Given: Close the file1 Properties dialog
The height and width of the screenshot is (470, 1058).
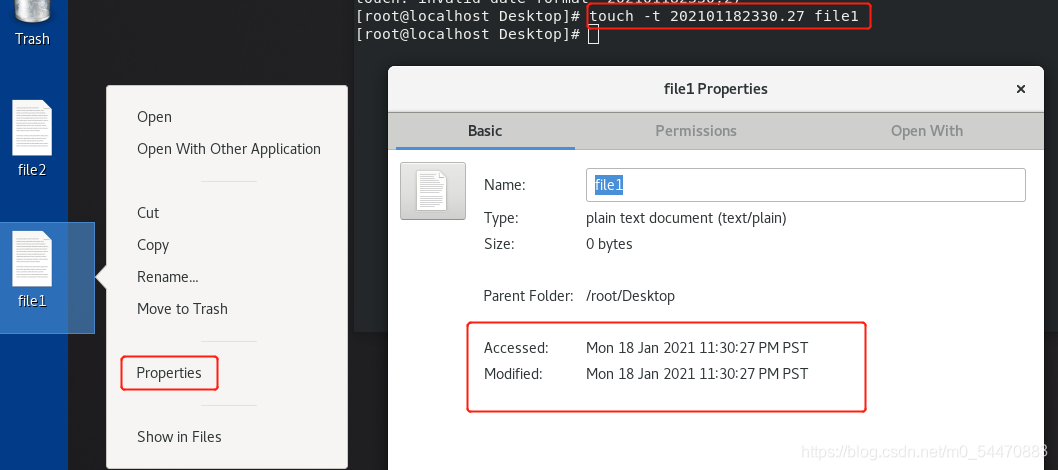Looking at the screenshot, I should (x=1021, y=89).
